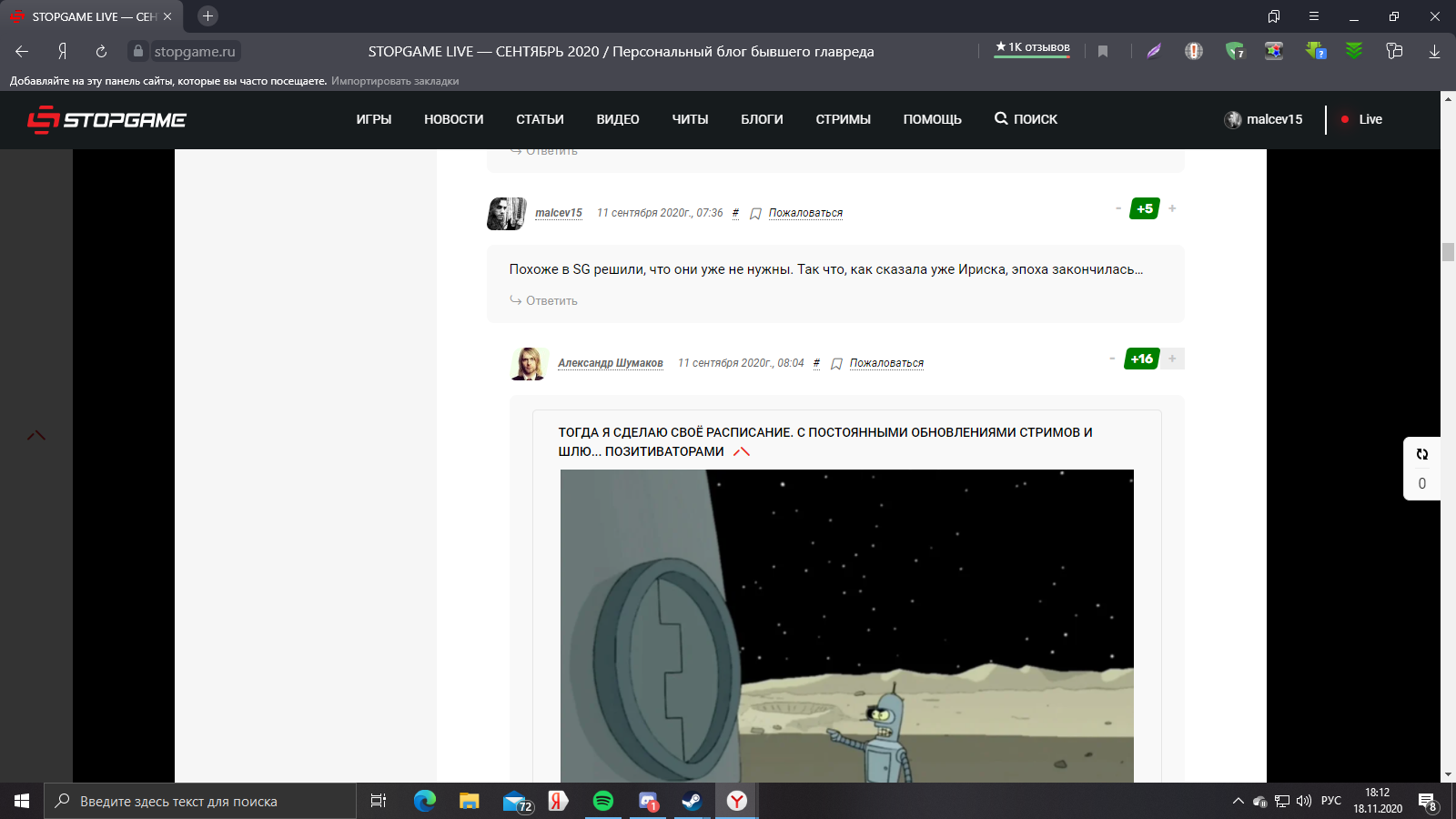
Task: Open the green shield adblock extension
Action: click(x=1235, y=51)
